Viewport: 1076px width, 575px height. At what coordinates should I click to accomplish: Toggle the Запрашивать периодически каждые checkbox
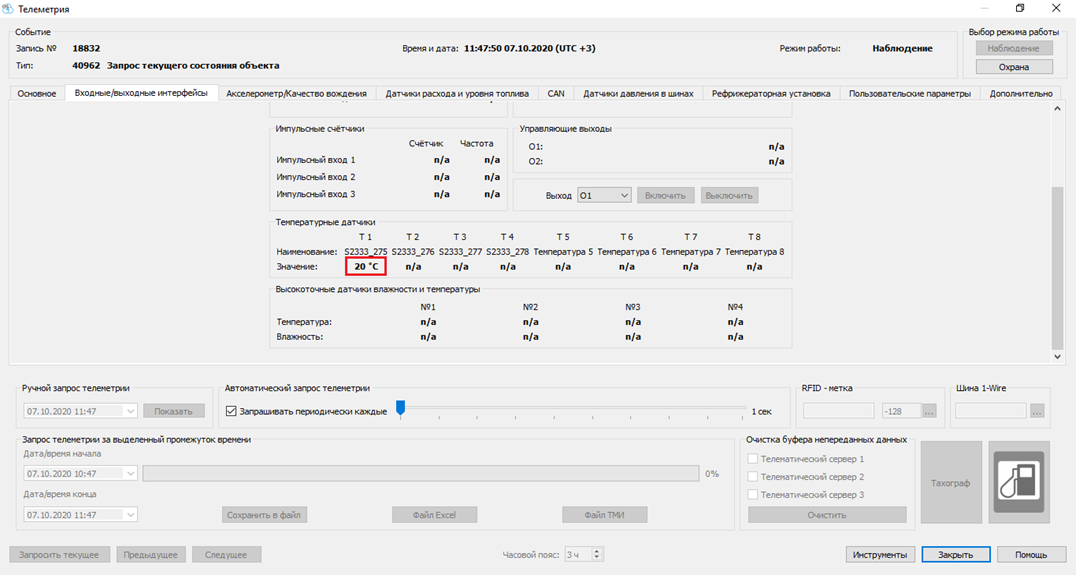[x=232, y=411]
